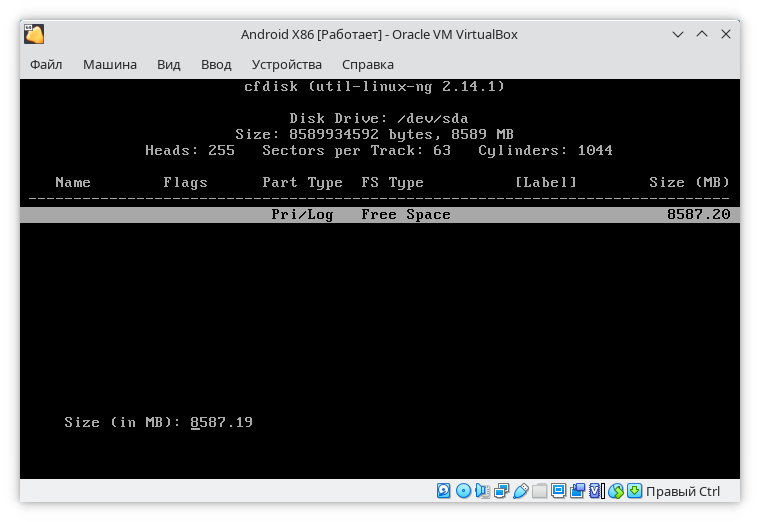
Task: Click the Size (in MB) value field
Action: point(222,423)
